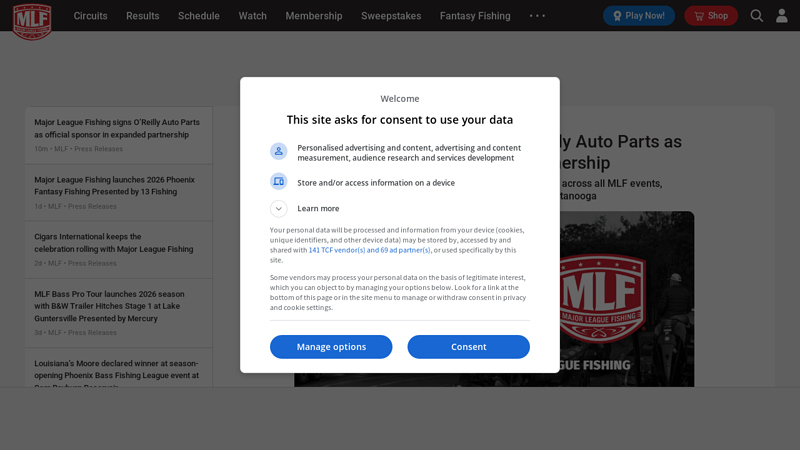Go to the Schedule menu item

pos(199,16)
